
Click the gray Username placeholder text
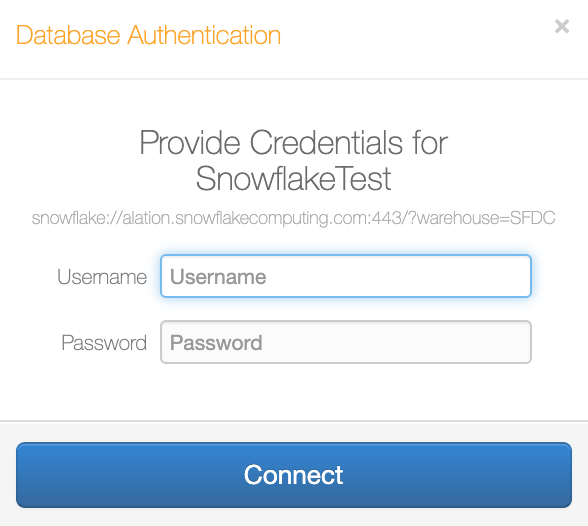pos(218,277)
